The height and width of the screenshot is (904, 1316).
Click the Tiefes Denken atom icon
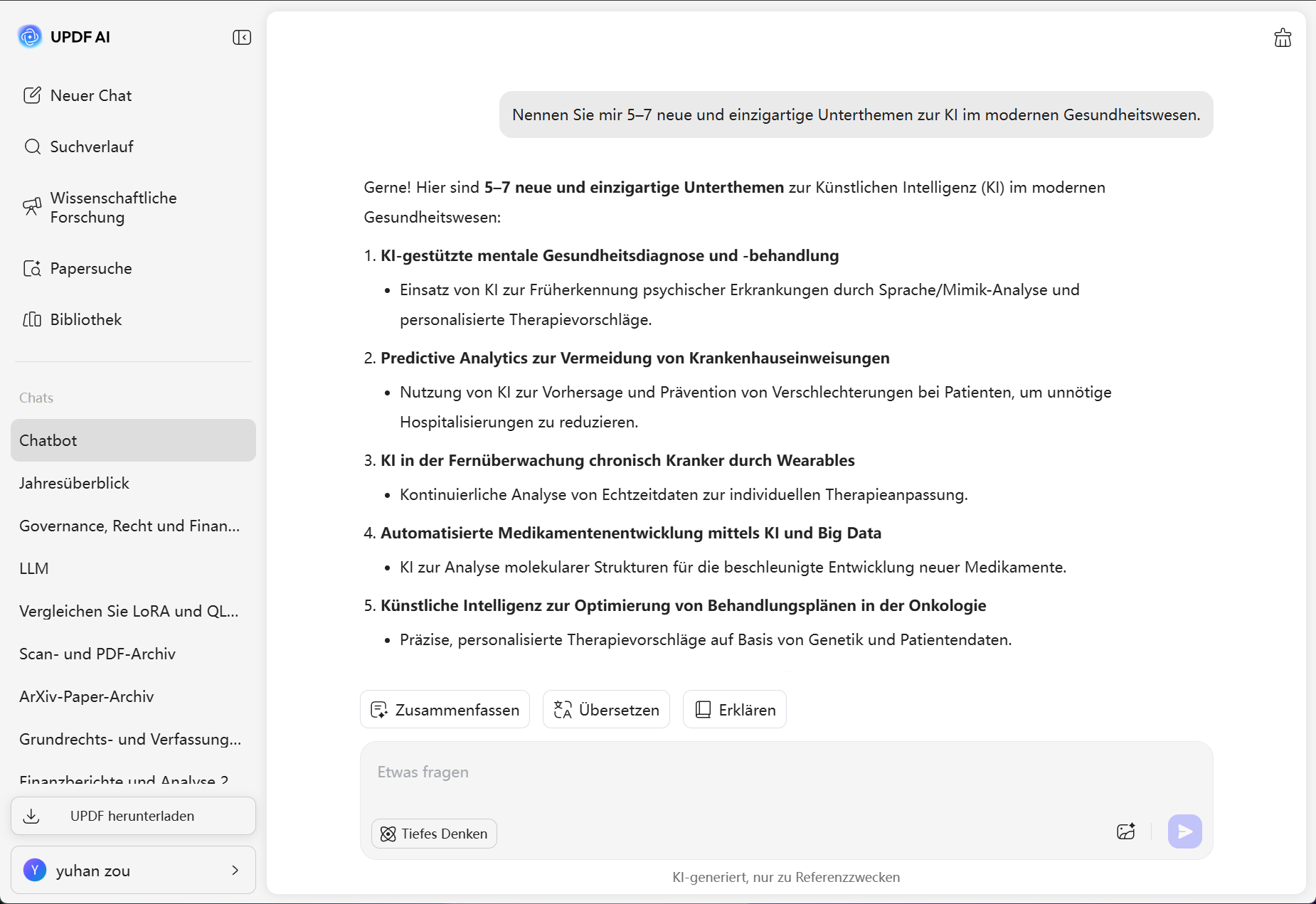pos(388,834)
